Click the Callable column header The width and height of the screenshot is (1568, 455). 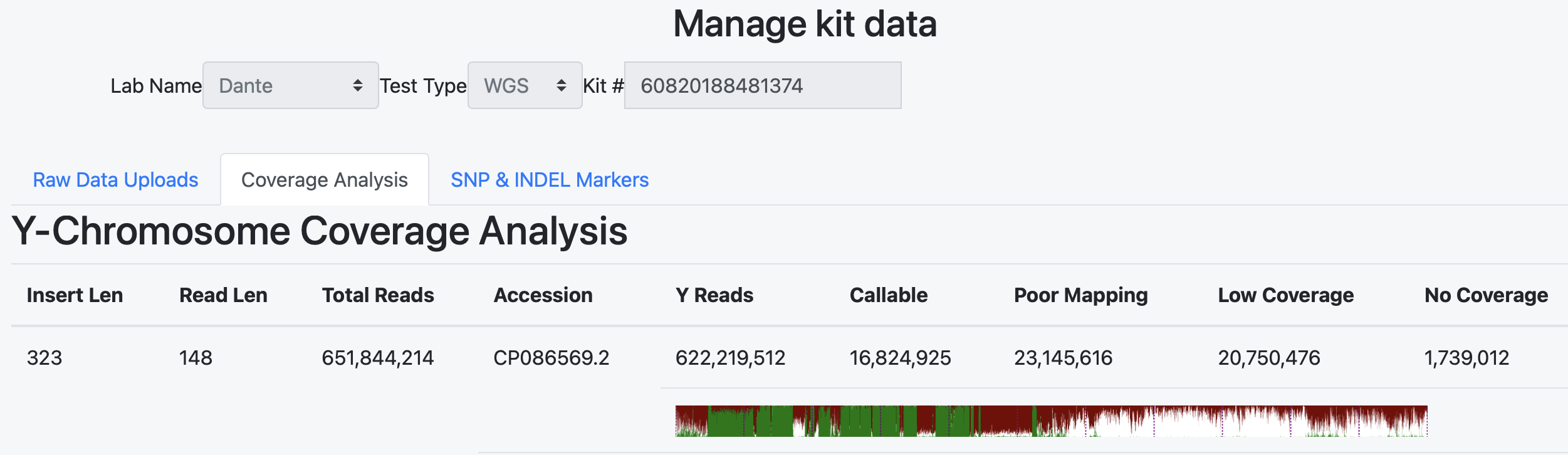[x=889, y=295]
